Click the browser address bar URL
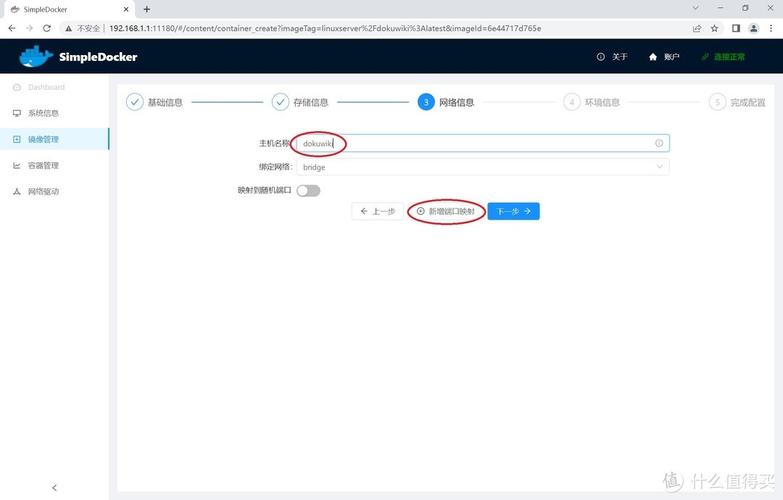This screenshot has height=500, width=783. [x=325, y=28]
